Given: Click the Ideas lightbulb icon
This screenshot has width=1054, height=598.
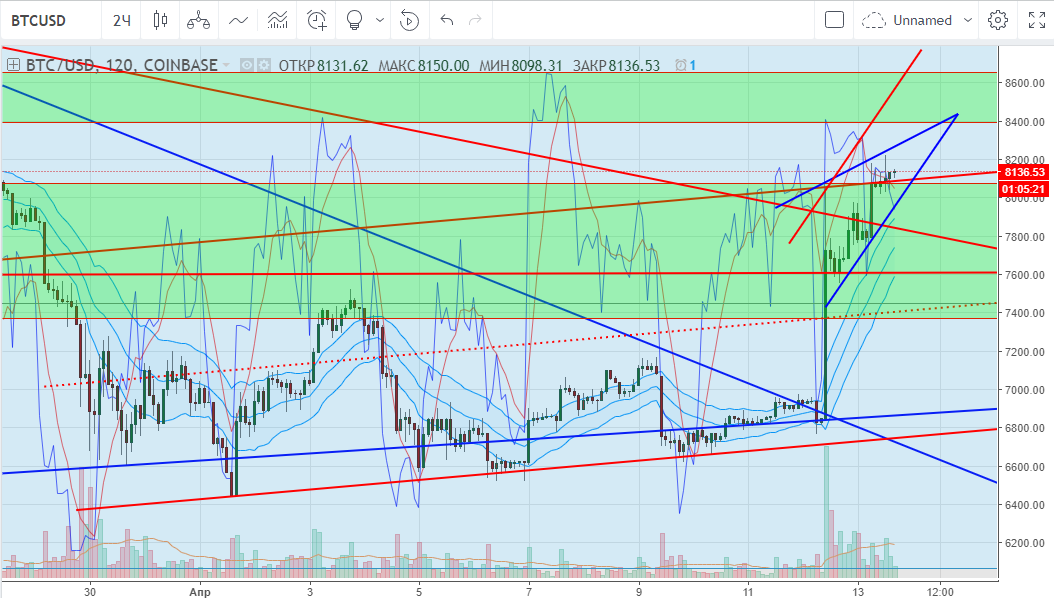Looking at the screenshot, I should (x=353, y=19).
